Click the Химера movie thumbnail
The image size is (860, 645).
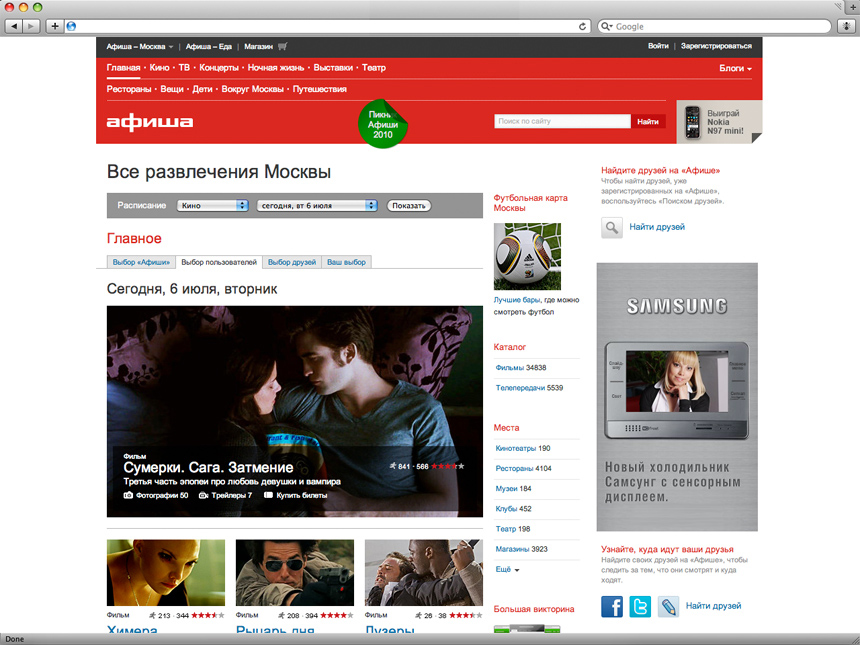pos(166,573)
